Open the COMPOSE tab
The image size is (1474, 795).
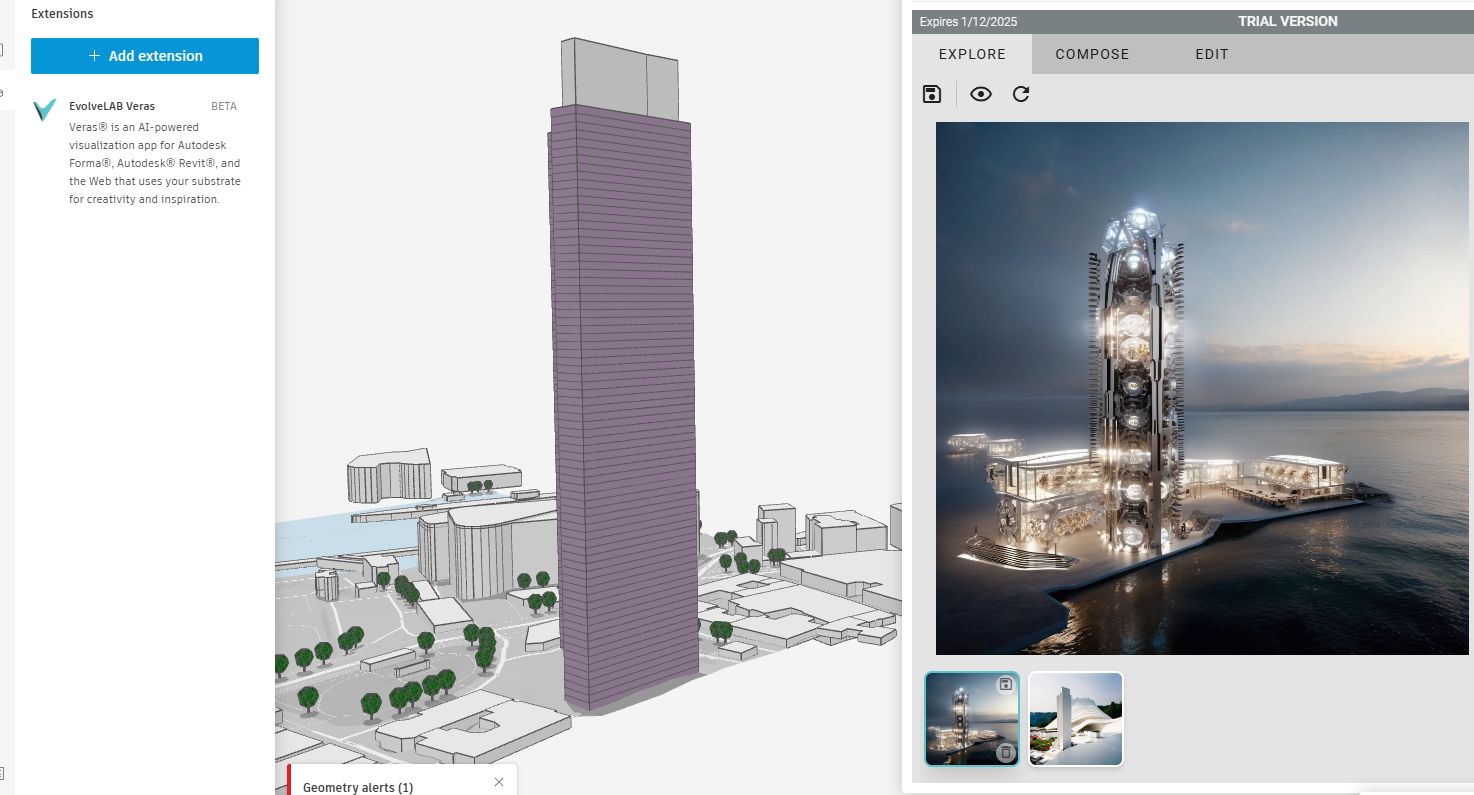(1092, 54)
